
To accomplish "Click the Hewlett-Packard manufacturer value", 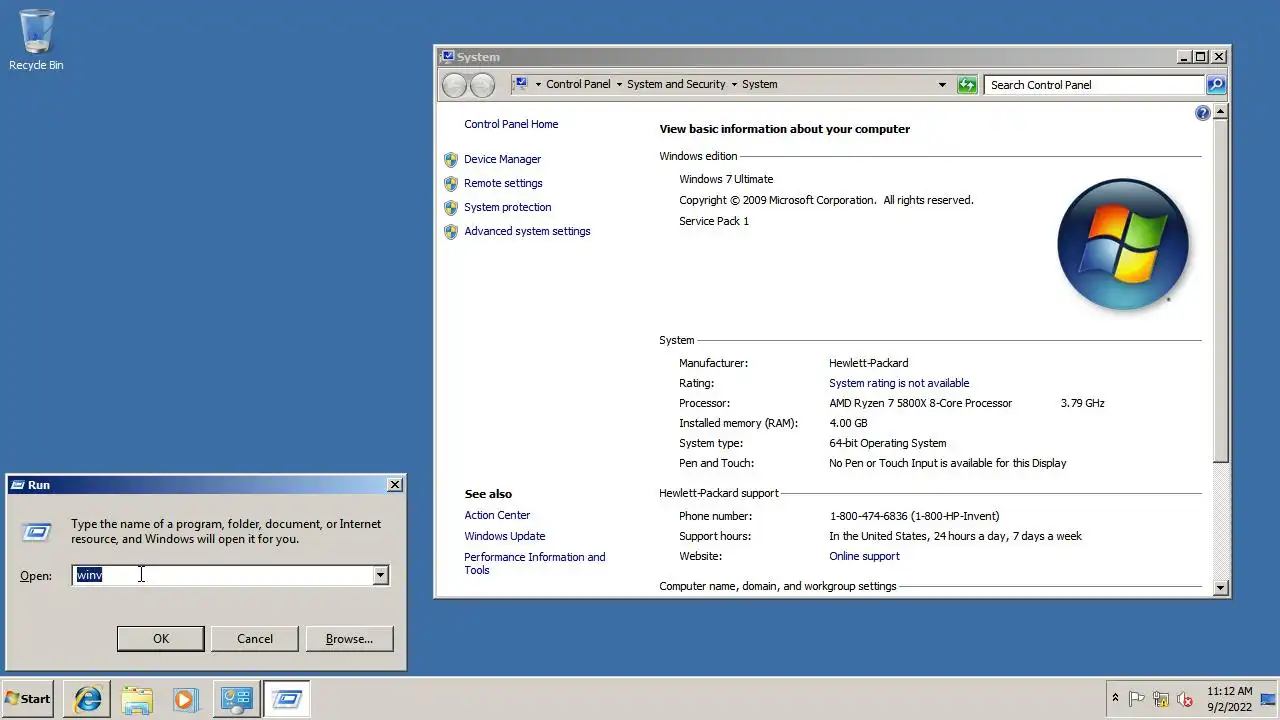I will tap(868, 363).
